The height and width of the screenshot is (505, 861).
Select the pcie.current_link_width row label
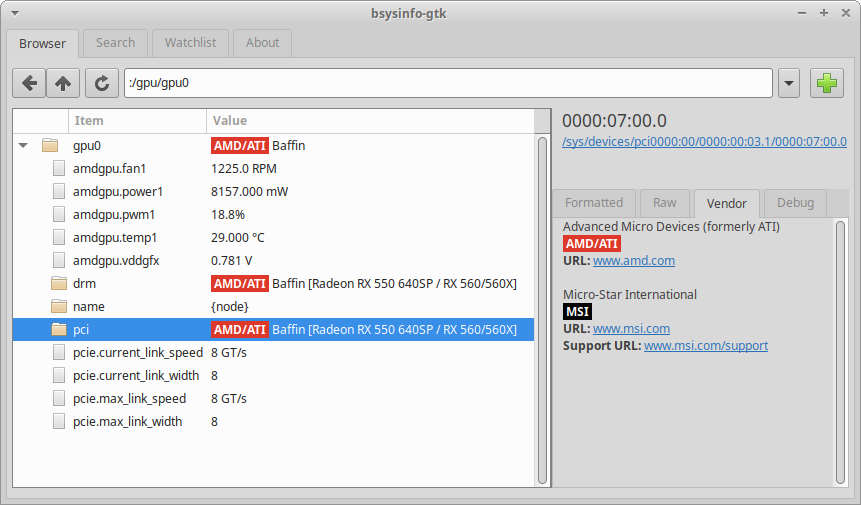[136, 375]
